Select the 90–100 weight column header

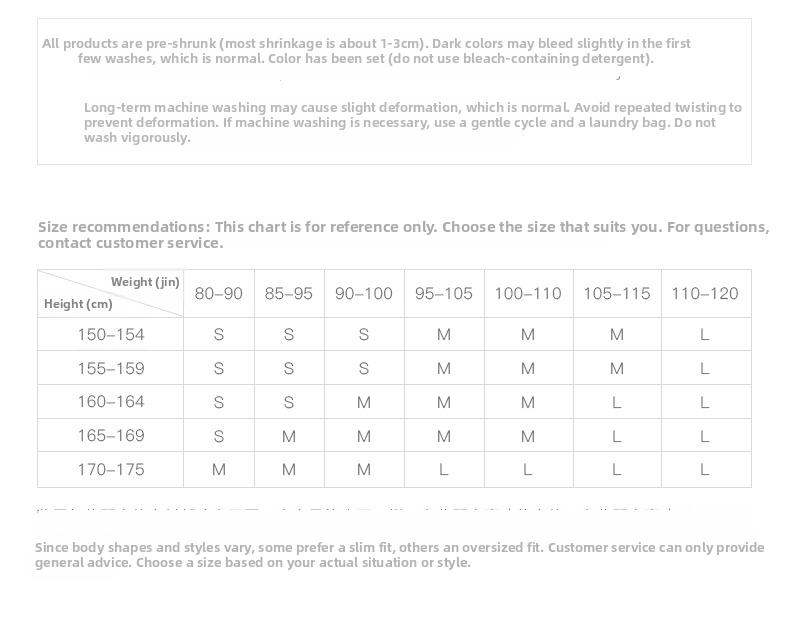click(x=364, y=294)
